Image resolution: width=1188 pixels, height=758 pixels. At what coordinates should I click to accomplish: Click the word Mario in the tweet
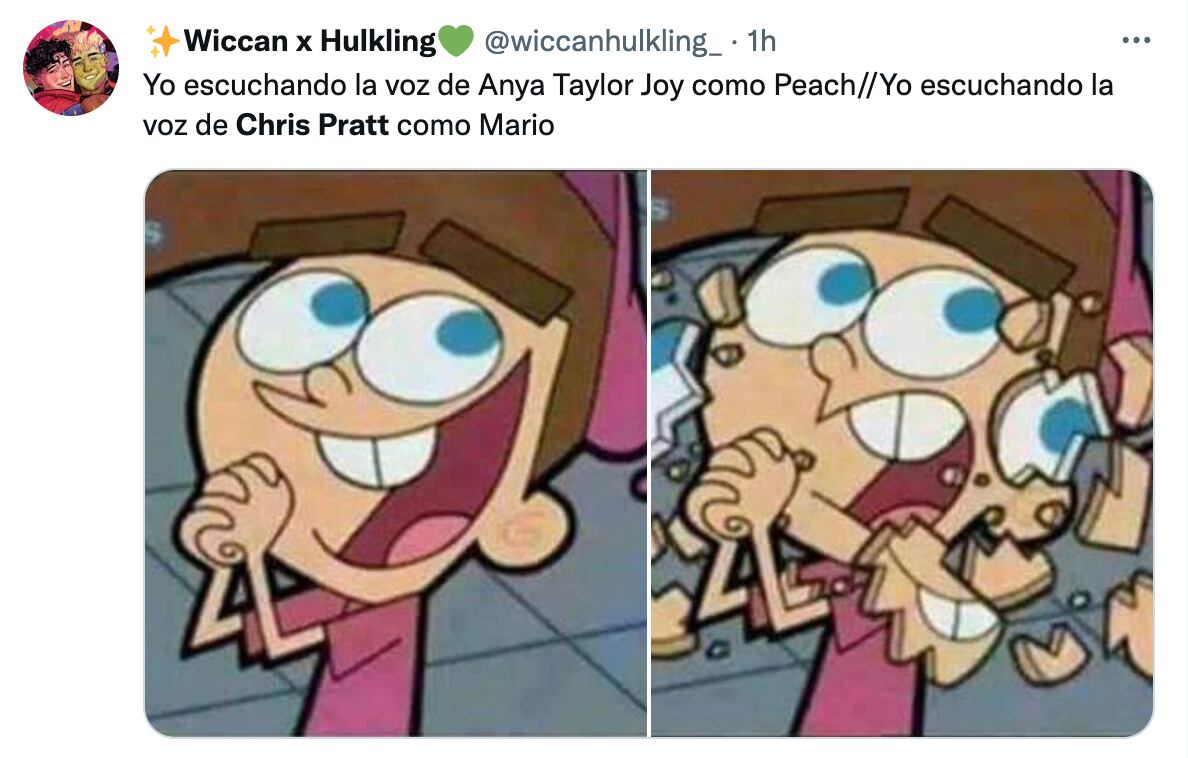click(x=516, y=124)
